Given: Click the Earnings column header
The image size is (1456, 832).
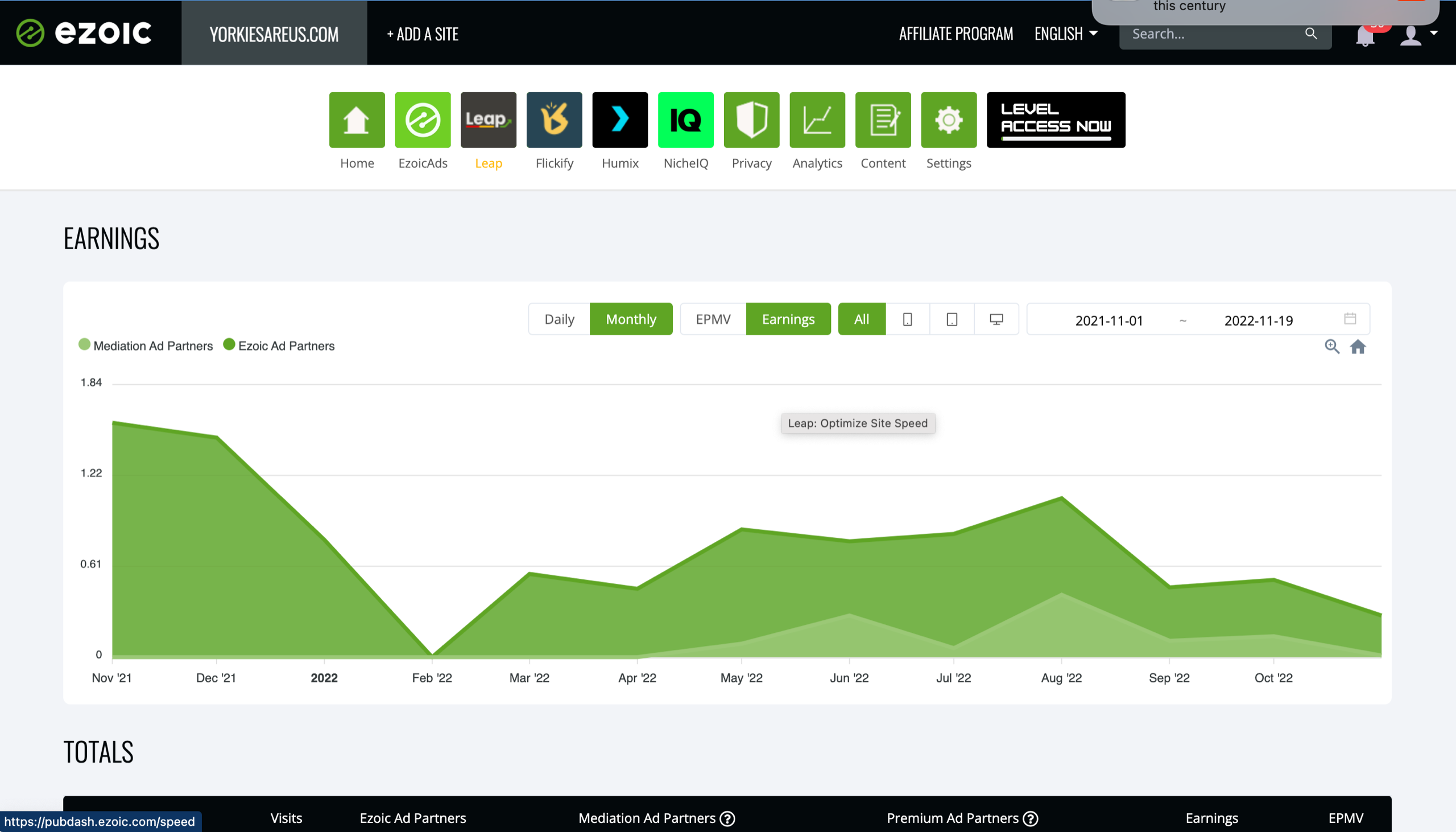Looking at the screenshot, I should pyautogui.click(x=1211, y=818).
